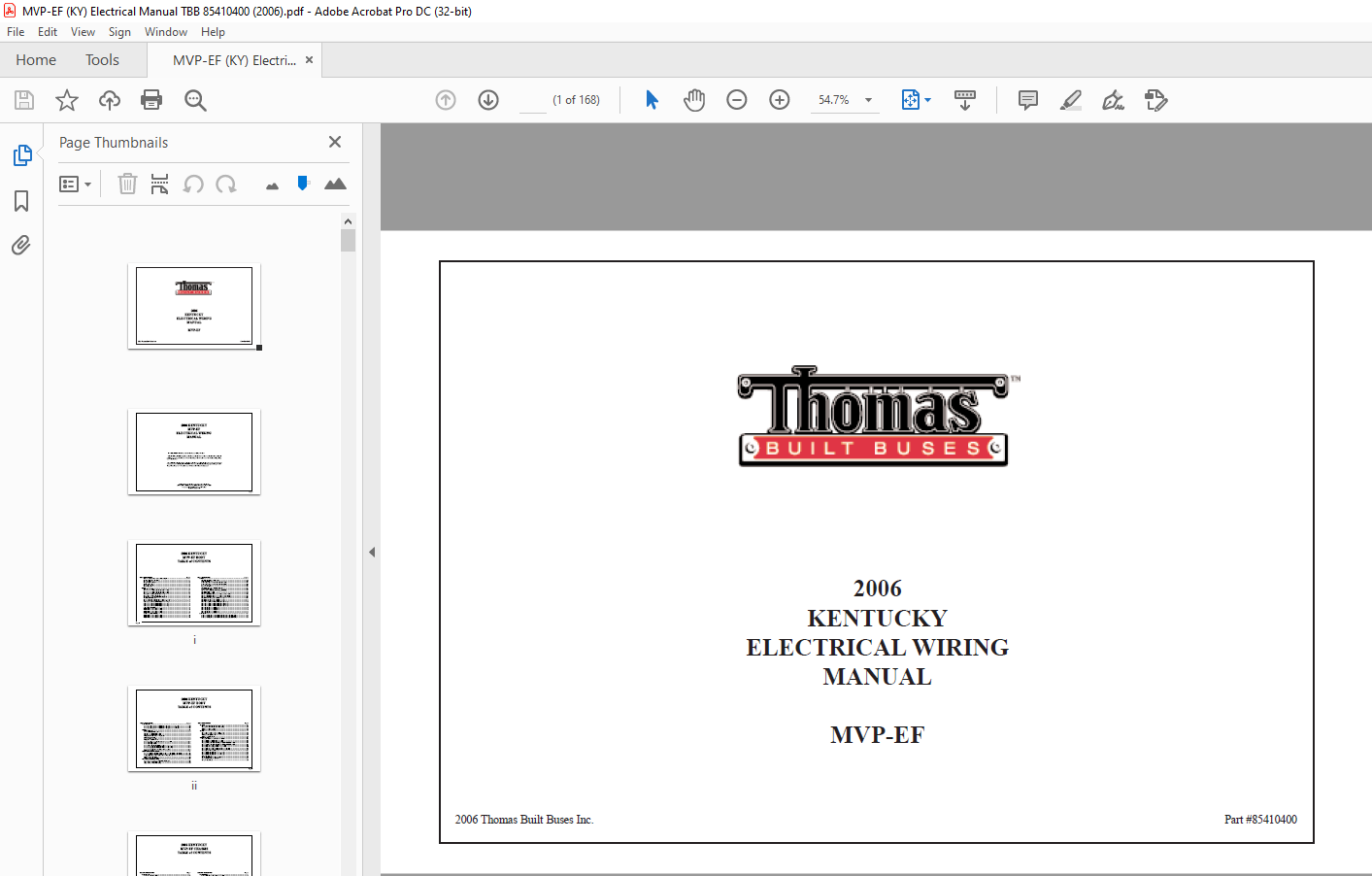Open zoom level 54.7% dropdown
This screenshot has height=876, width=1372.
868,100
